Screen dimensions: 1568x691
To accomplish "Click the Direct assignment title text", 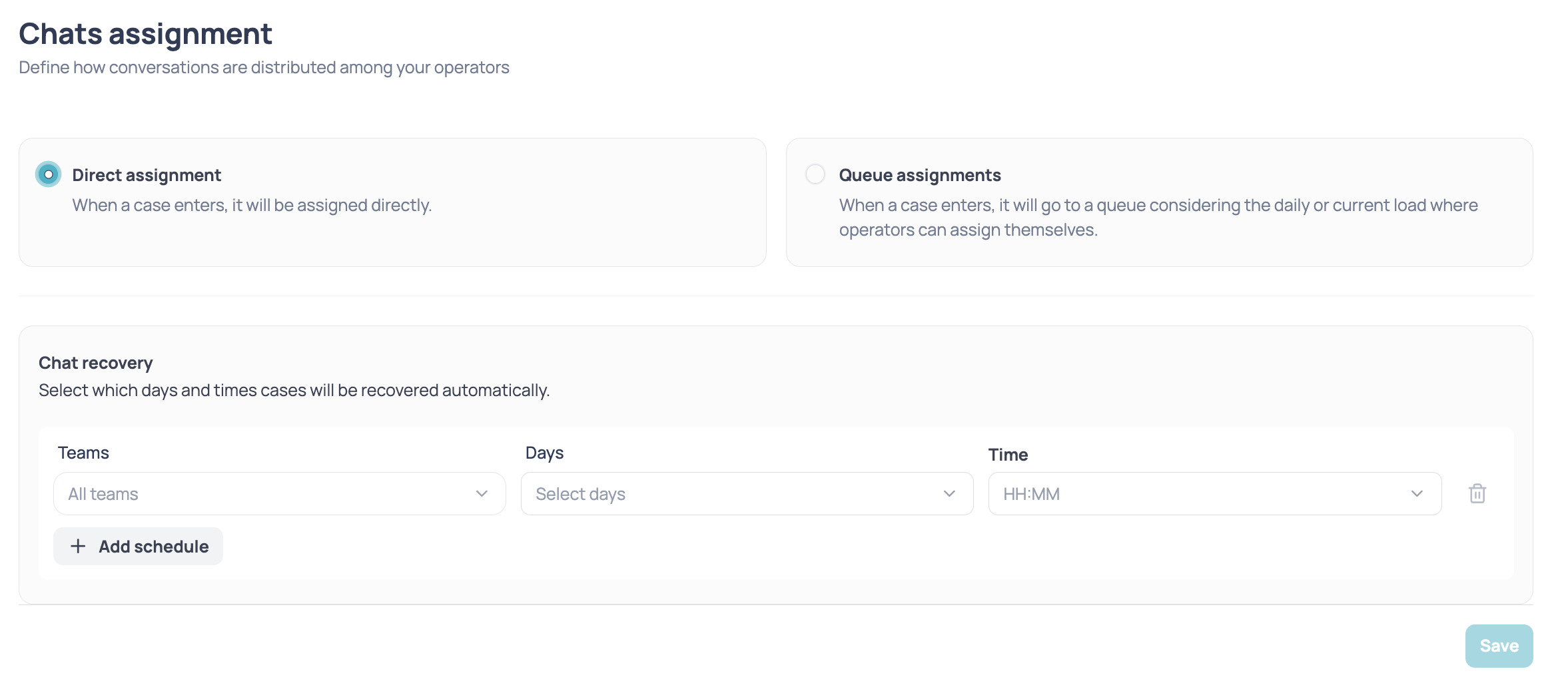I will pyautogui.click(x=147, y=175).
